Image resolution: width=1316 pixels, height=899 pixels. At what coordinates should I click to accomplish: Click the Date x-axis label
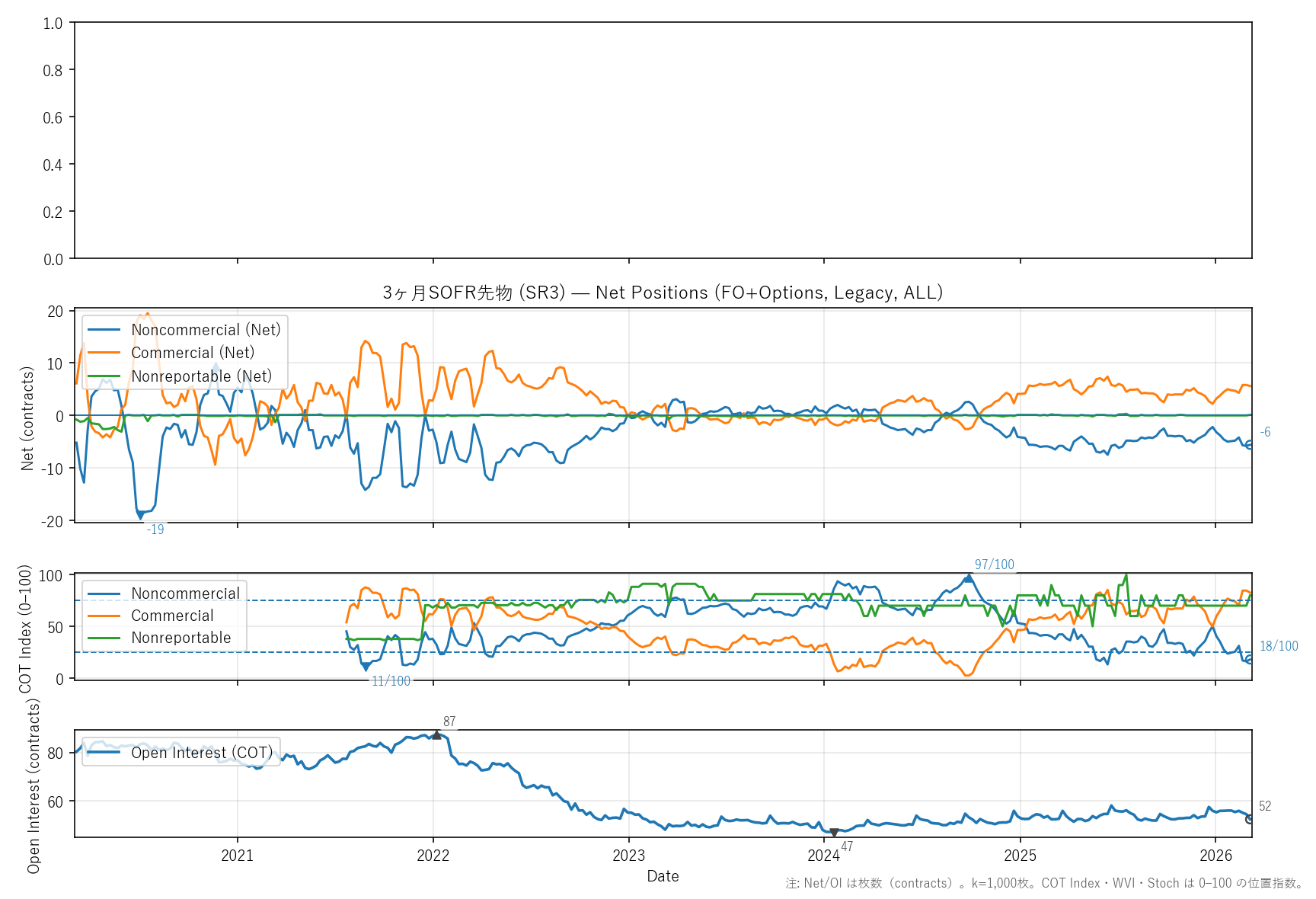coord(663,876)
